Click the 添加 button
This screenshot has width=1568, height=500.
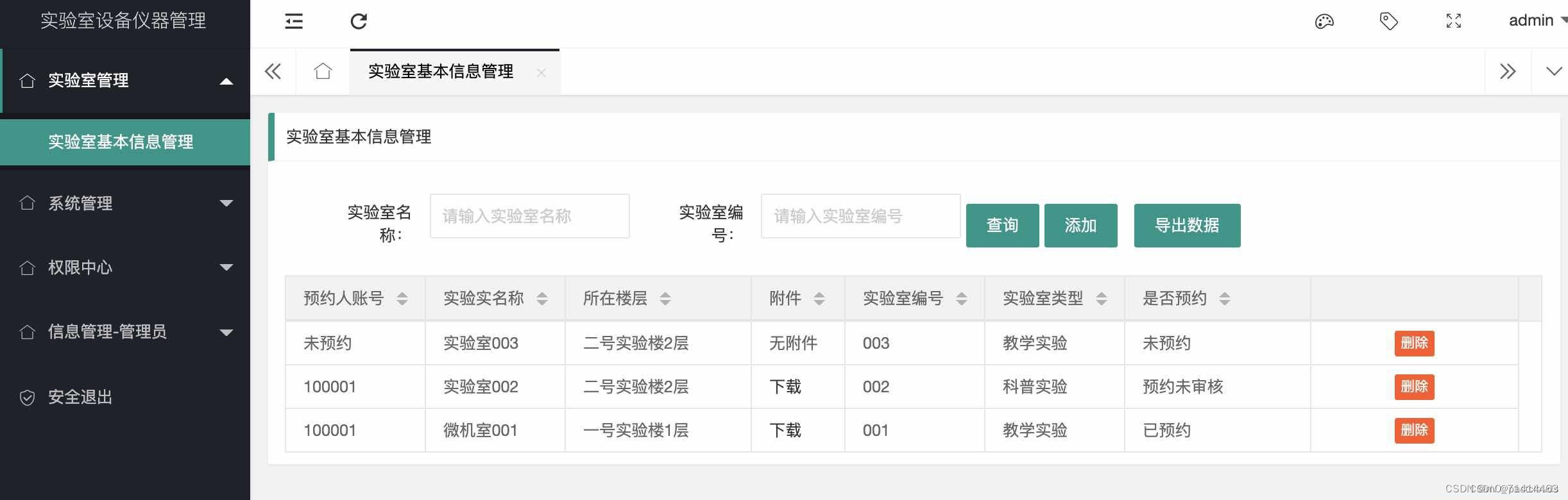click(x=1080, y=226)
